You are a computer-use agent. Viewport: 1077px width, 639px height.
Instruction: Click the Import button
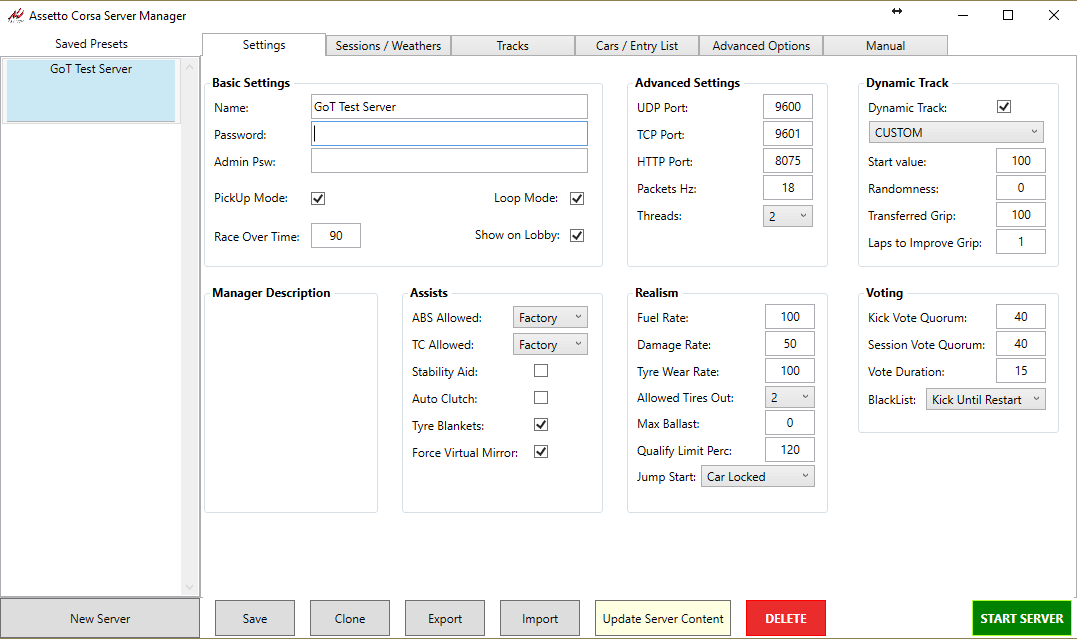click(540, 618)
